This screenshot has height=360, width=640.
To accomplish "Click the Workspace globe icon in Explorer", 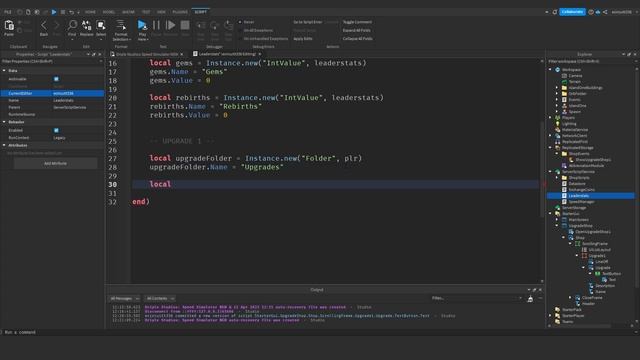I will pos(558,70).
